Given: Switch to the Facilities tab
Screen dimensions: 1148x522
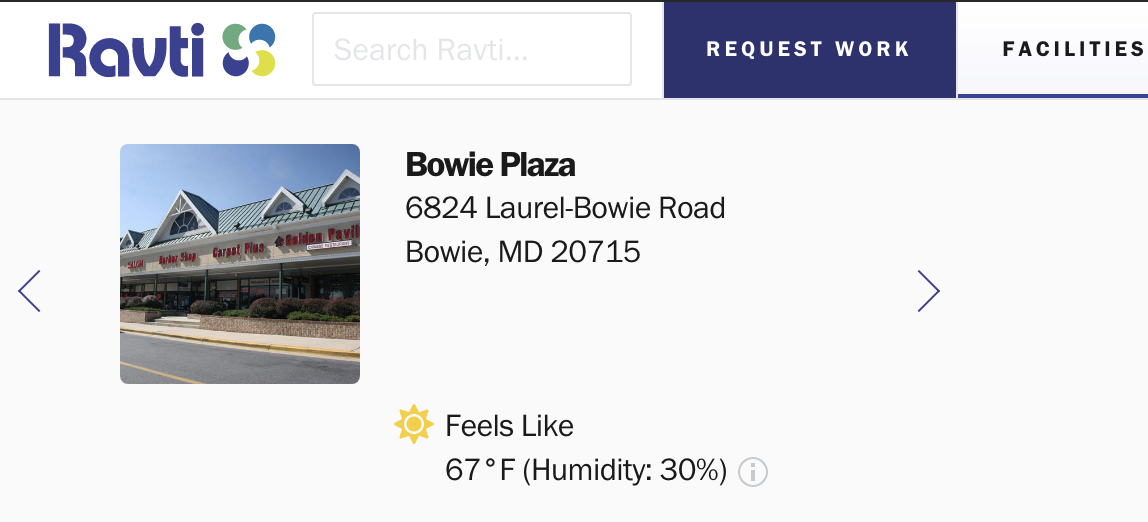Looking at the screenshot, I should 1053,49.
